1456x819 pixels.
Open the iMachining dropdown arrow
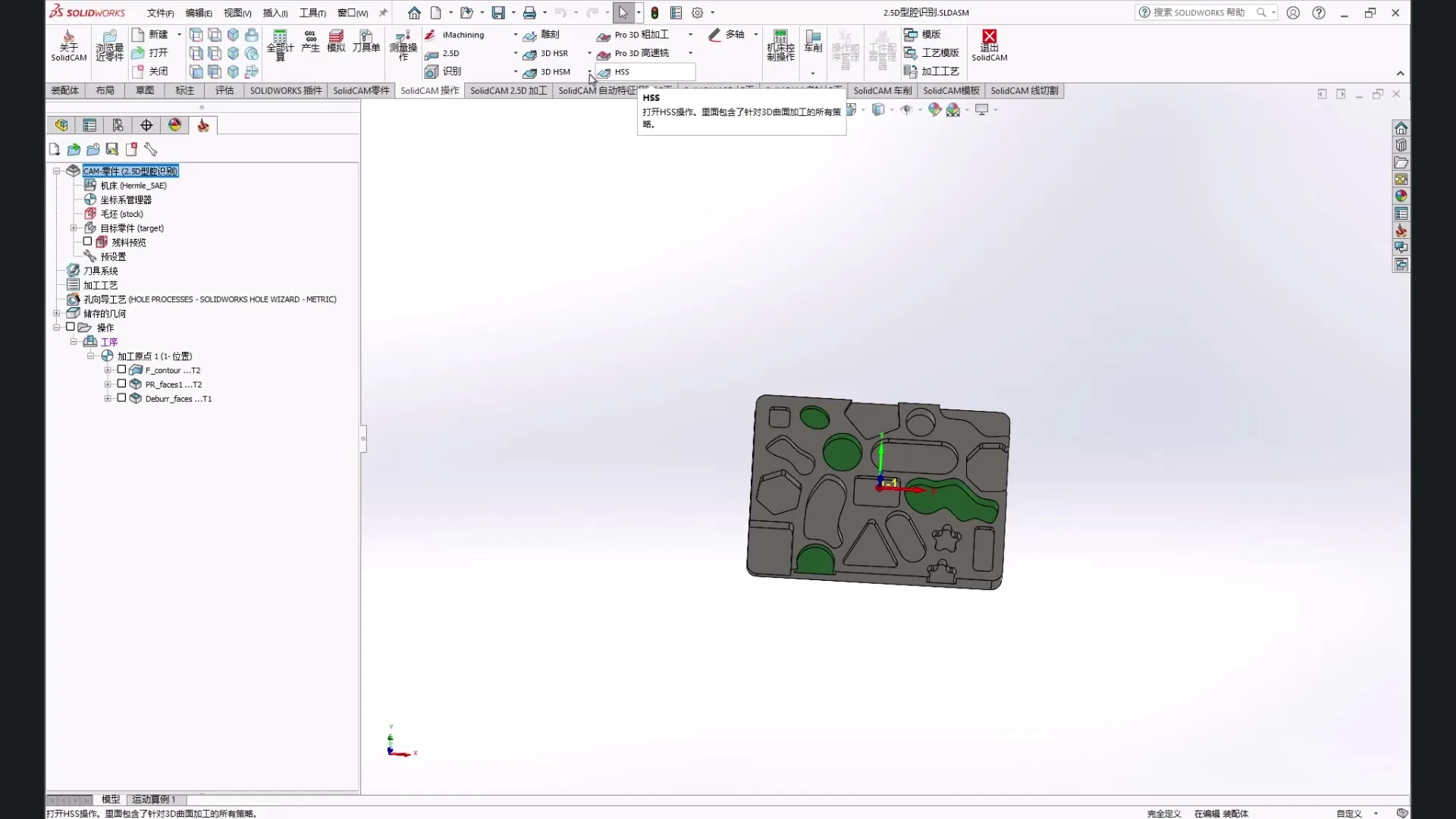point(516,35)
